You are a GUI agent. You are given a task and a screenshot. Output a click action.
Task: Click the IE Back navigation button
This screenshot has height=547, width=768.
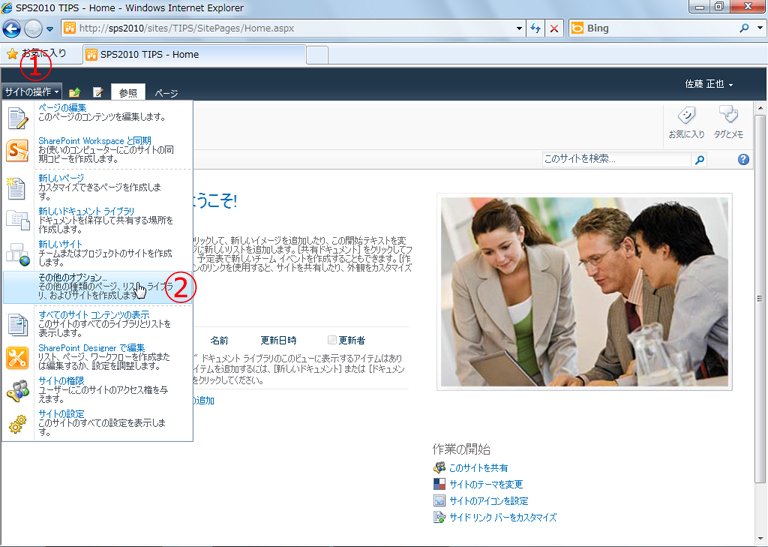point(11,28)
